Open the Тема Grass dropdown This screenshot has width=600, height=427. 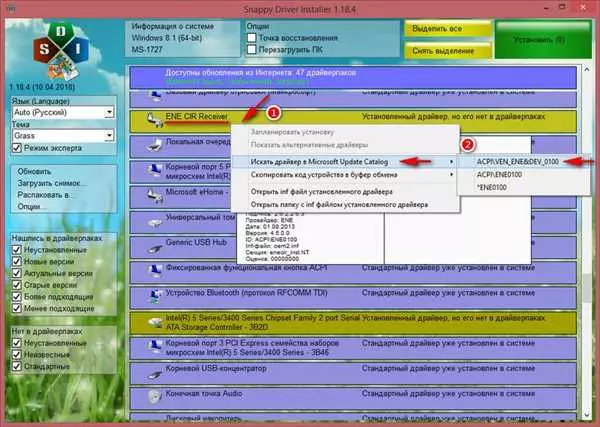pos(109,136)
